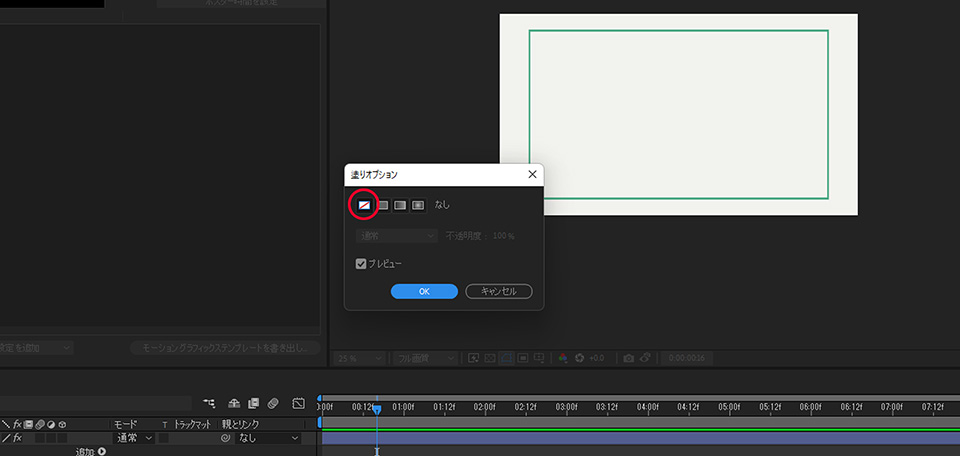Close the 塗りオプション dialog

[x=532, y=174]
